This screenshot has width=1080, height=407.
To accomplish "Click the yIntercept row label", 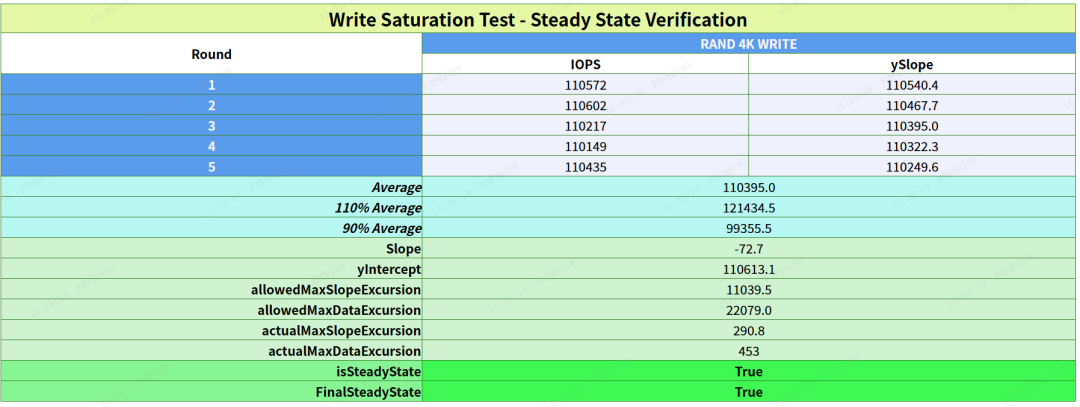I will pyautogui.click(x=389, y=269).
